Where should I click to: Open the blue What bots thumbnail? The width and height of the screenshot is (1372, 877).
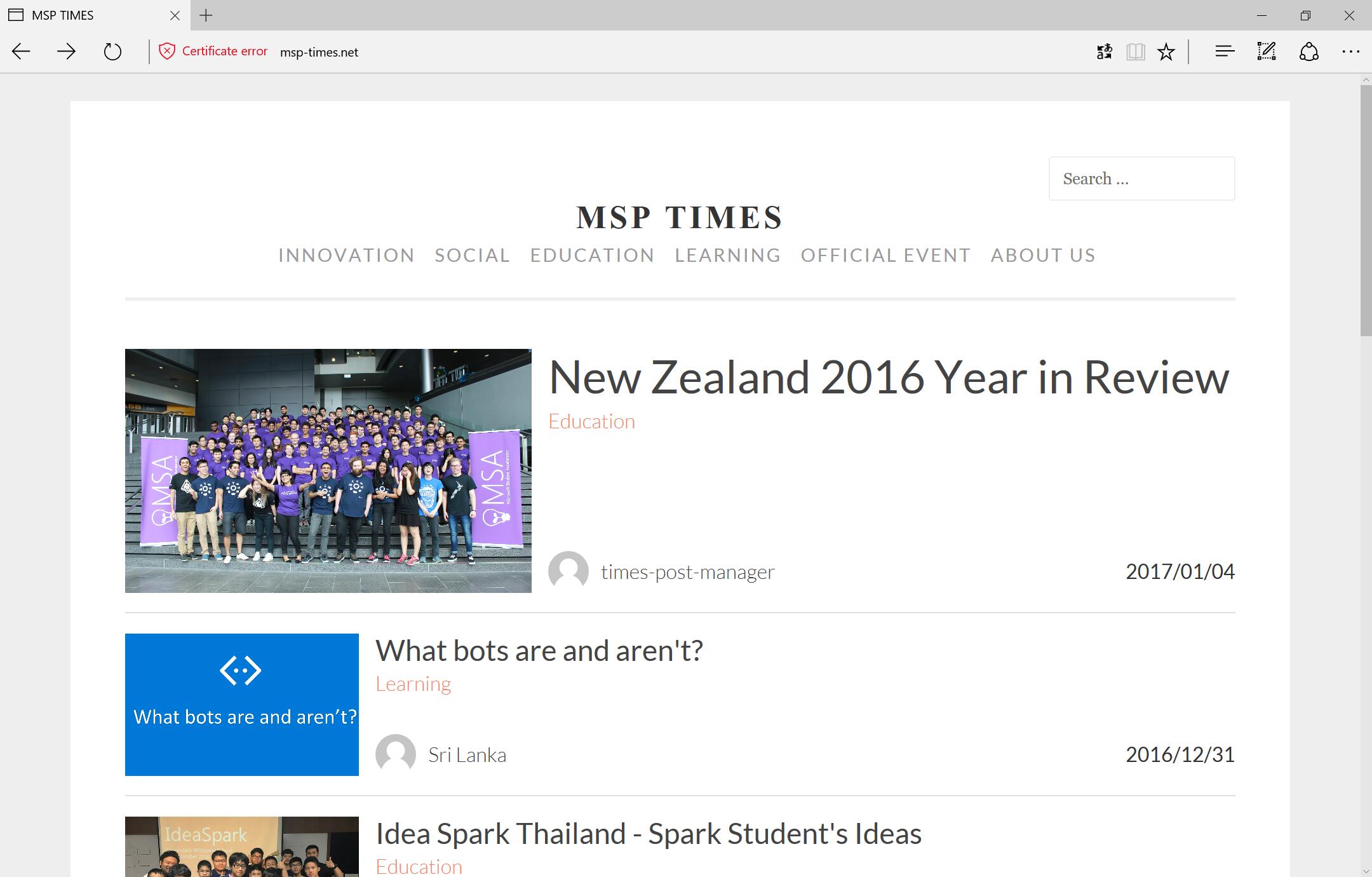tap(241, 704)
